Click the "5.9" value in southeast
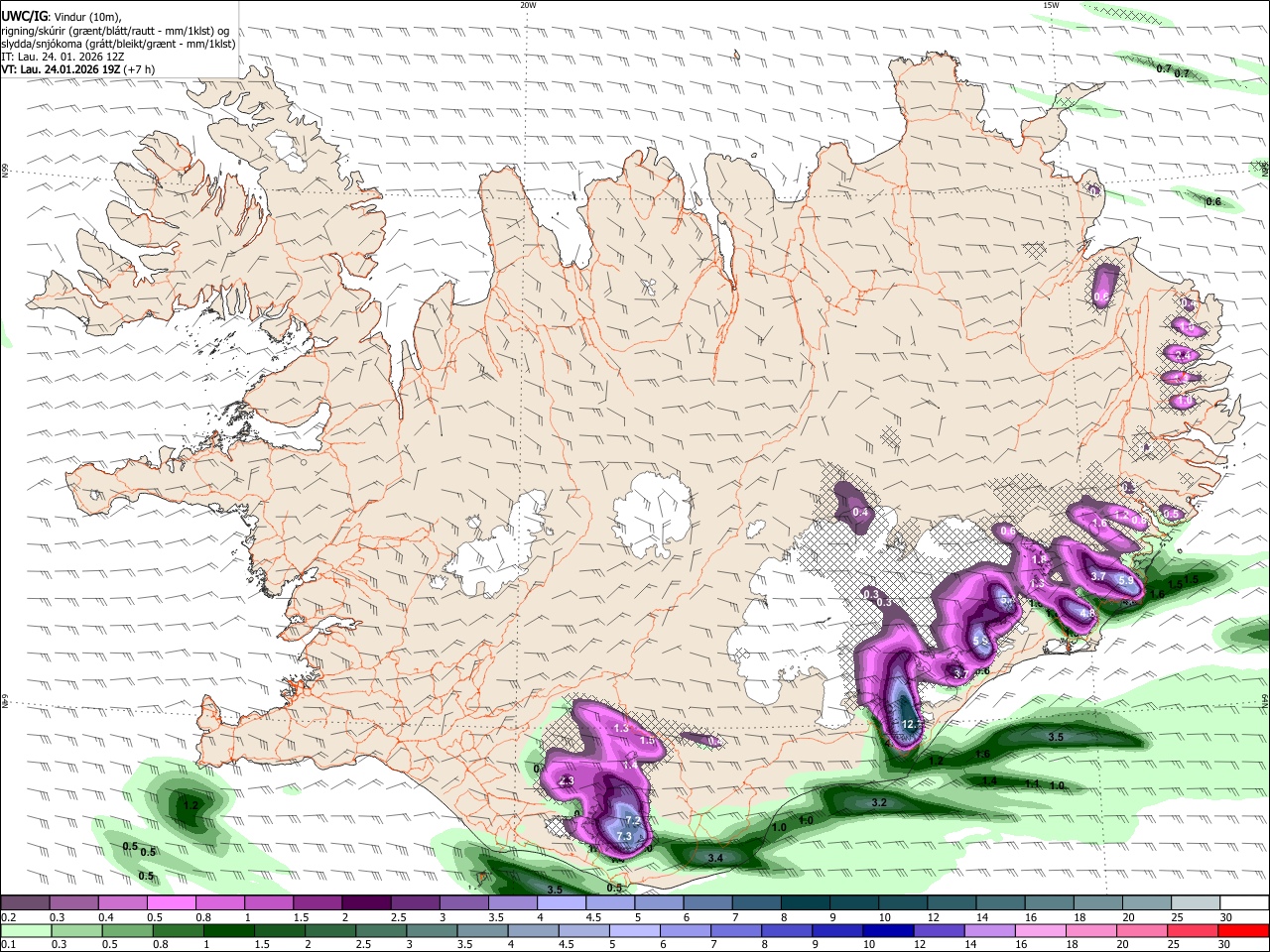The image size is (1270, 952). coord(1126,581)
